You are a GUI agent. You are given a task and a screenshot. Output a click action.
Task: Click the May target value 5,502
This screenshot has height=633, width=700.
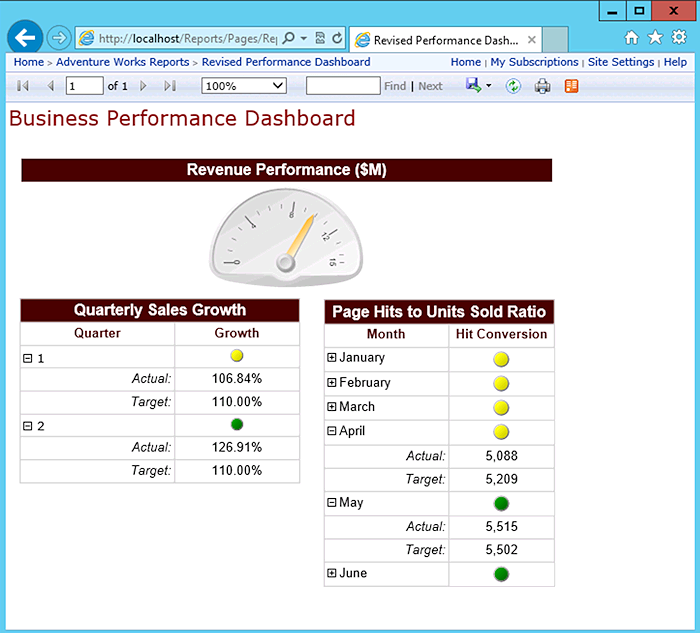(501, 550)
